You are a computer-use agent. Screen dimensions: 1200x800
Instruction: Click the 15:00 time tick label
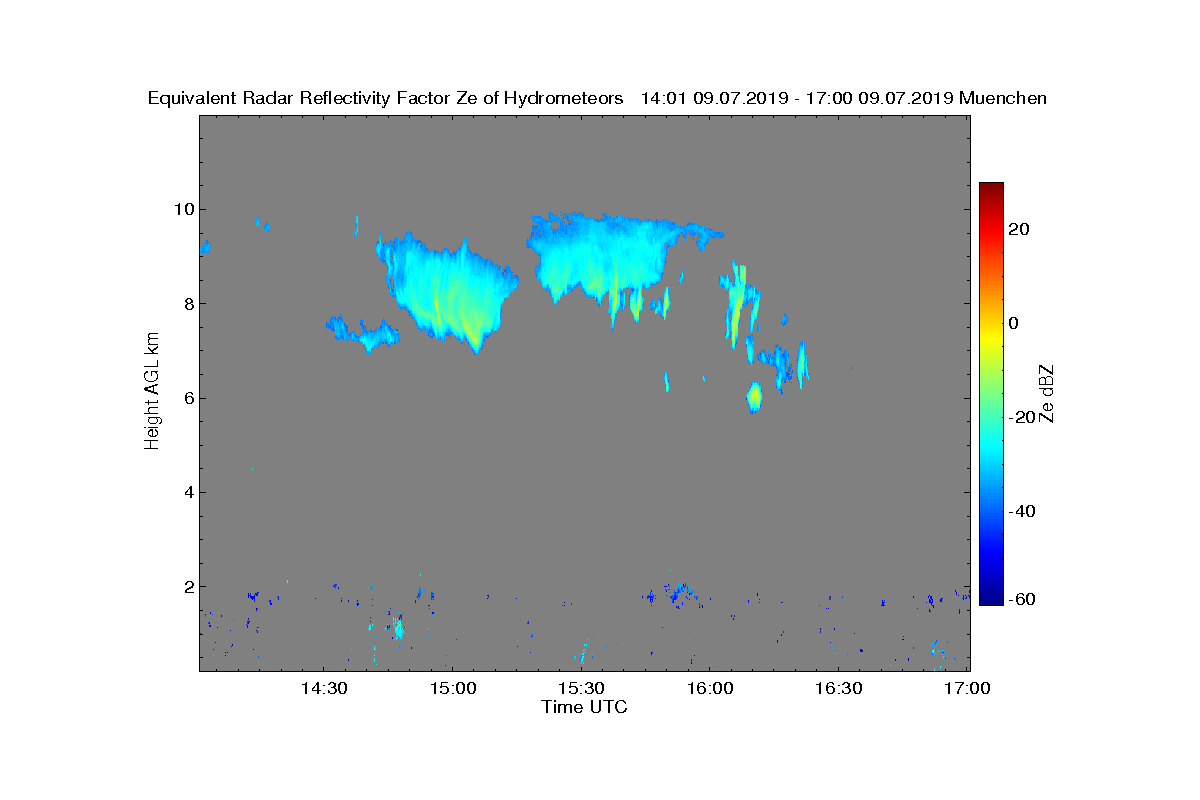pos(451,689)
